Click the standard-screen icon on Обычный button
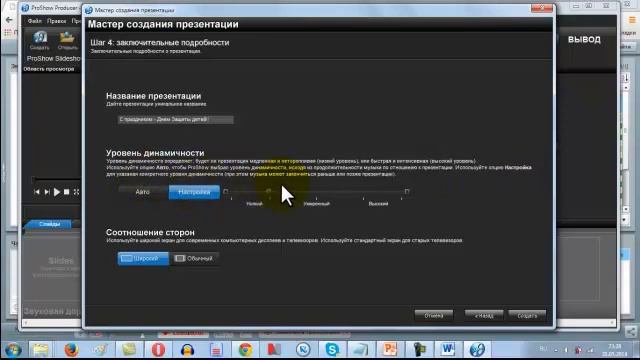640x360 pixels. [180, 258]
